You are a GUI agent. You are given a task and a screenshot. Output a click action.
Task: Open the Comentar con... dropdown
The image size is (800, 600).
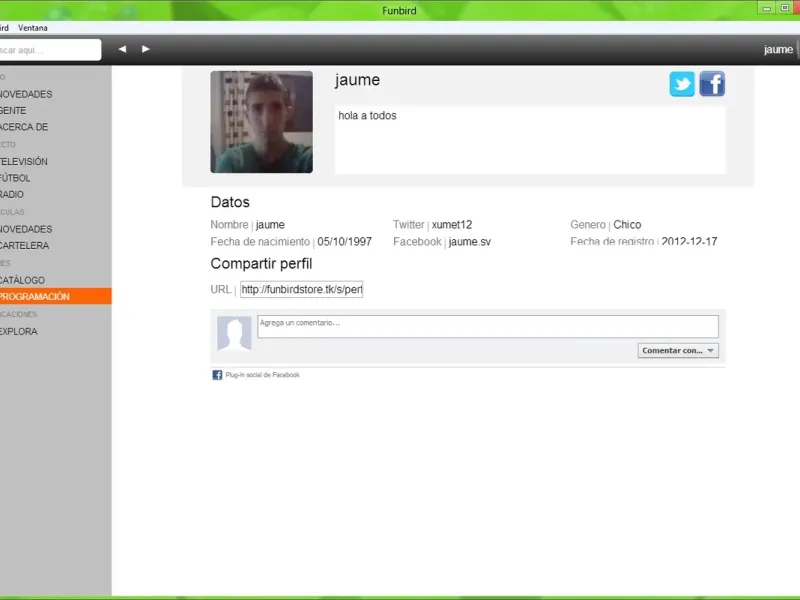coord(678,351)
